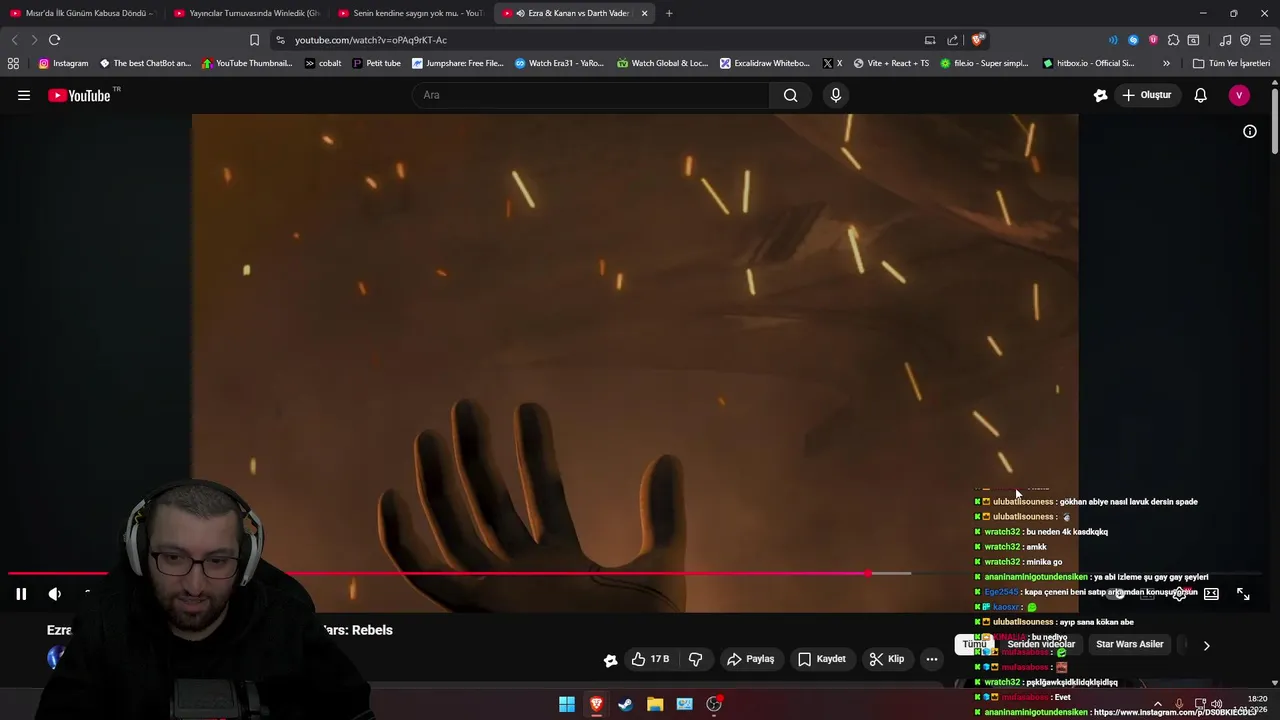Click the Oluştur create button
Image resolution: width=1280 pixels, height=720 pixels.
click(1146, 95)
